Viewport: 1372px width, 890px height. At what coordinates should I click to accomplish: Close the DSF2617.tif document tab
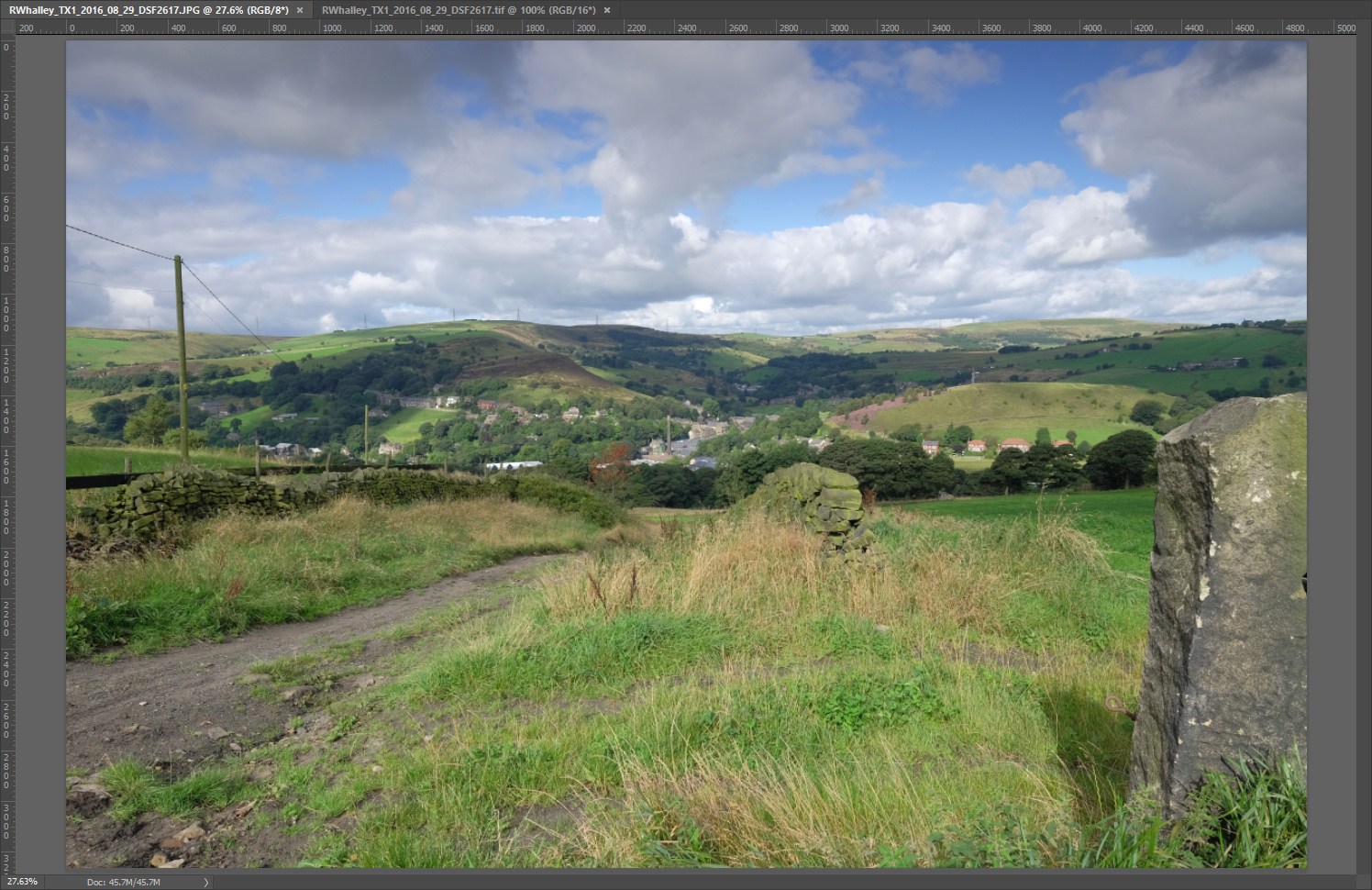(x=607, y=10)
